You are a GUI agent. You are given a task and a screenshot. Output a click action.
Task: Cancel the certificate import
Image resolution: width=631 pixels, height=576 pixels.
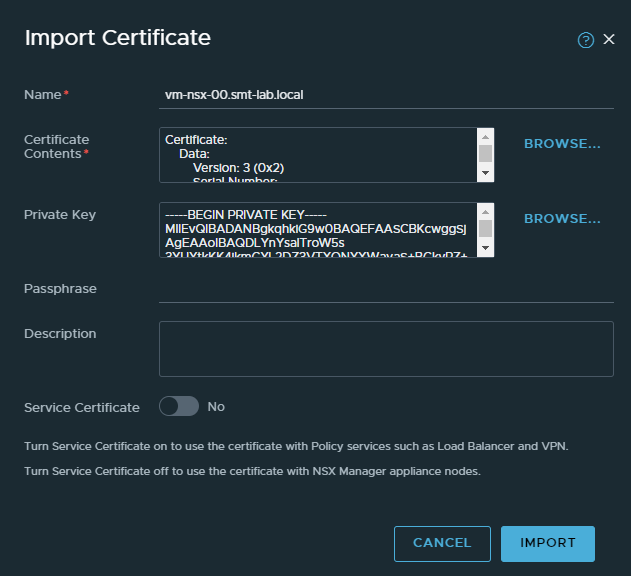tap(442, 543)
